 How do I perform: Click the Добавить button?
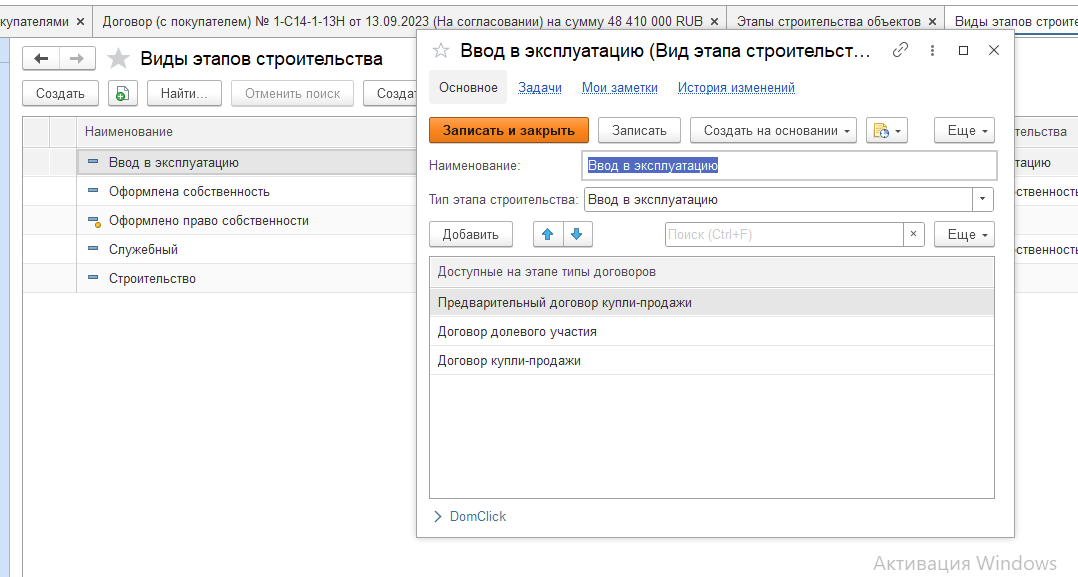[470, 234]
